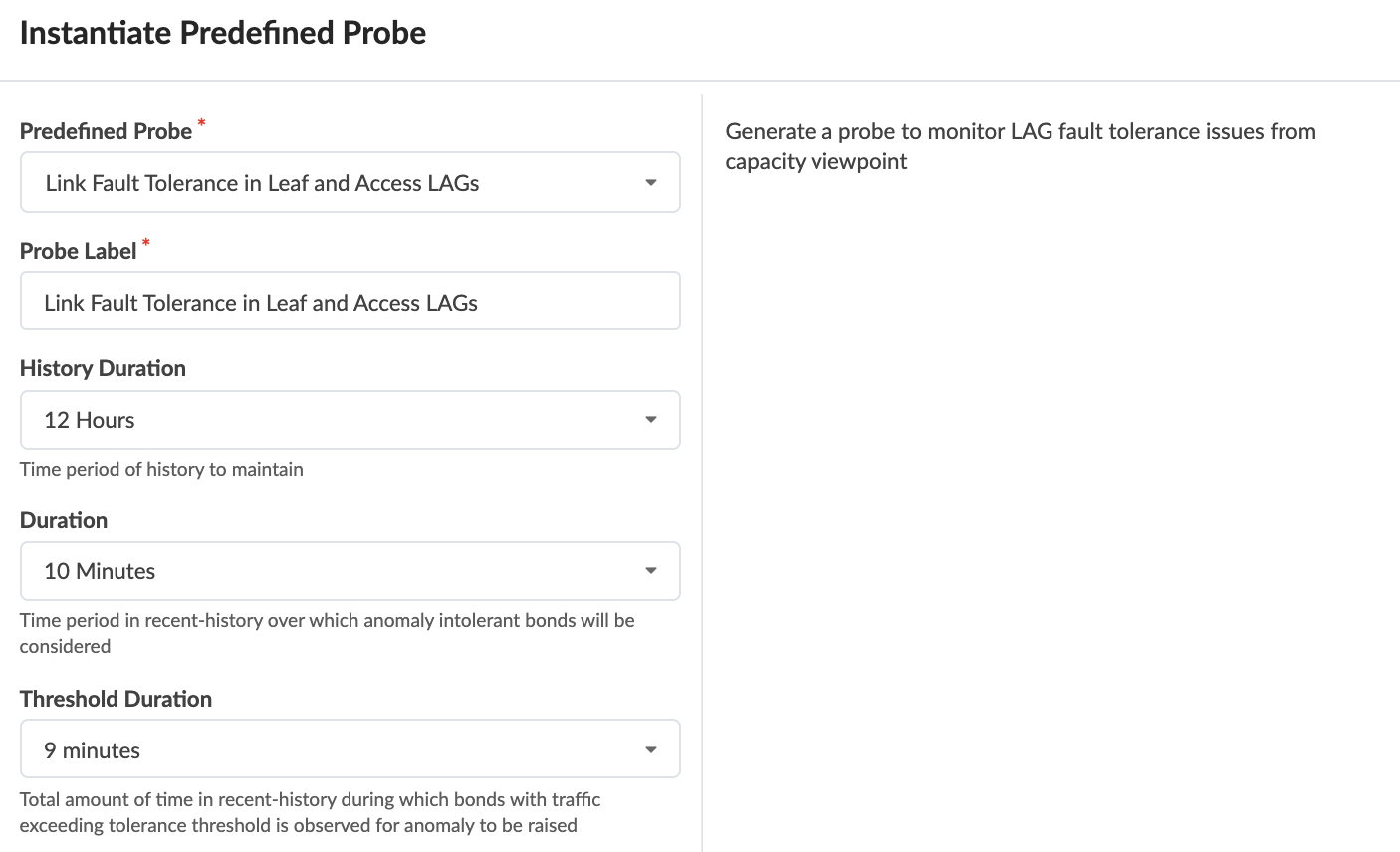This screenshot has height=852, width=1400.
Task: Click the Predefined Probe field label
Action: (106, 131)
